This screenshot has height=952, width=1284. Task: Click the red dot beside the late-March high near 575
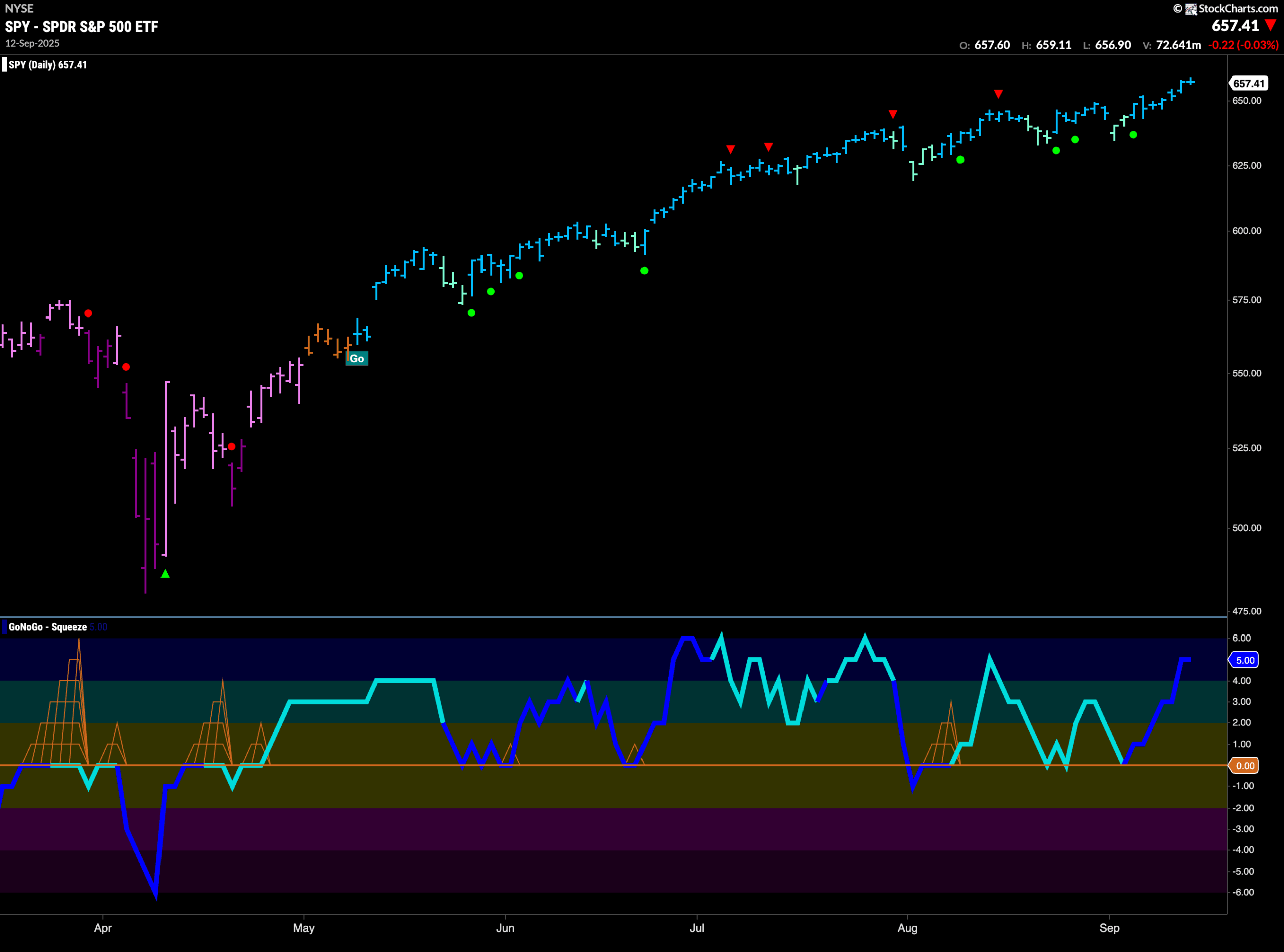point(88,313)
